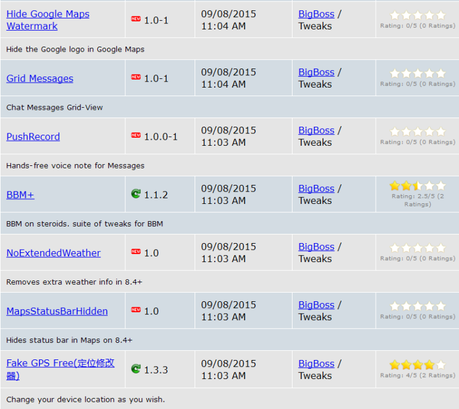459x409 pixels.
Task: Click the green update icon beside BBM+ version 1.1.2
Action: click(136, 193)
